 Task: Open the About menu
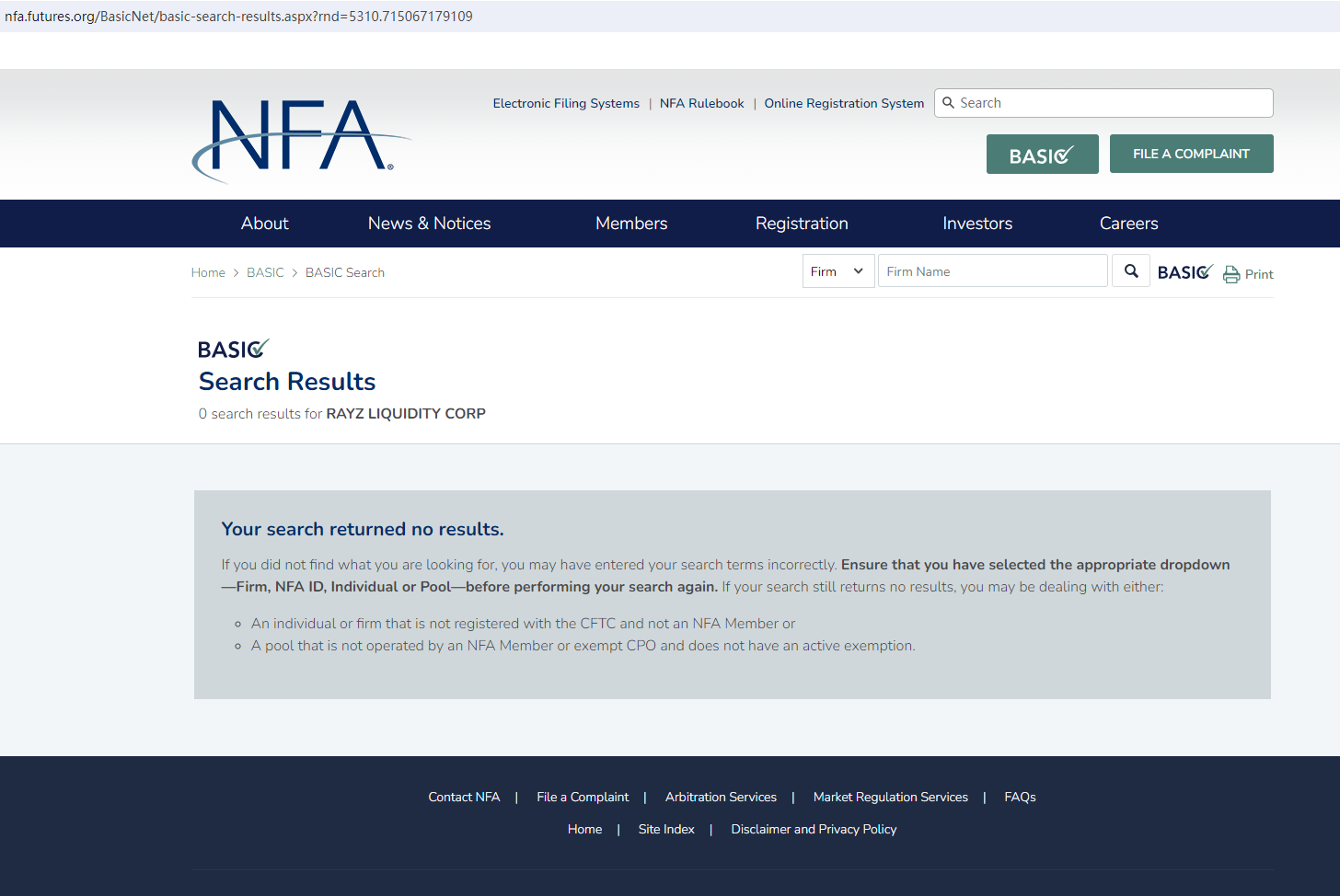click(264, 224)
